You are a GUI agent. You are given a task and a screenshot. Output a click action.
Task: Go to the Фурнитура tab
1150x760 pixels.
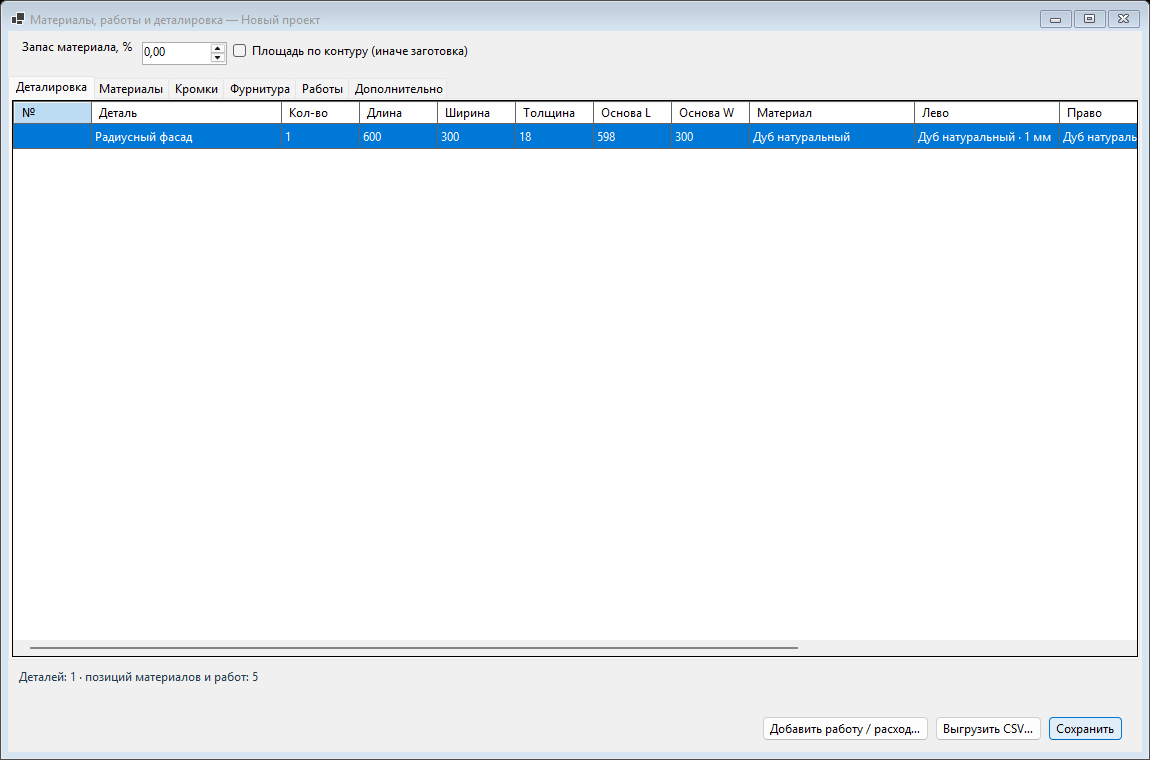click(260, 89)
